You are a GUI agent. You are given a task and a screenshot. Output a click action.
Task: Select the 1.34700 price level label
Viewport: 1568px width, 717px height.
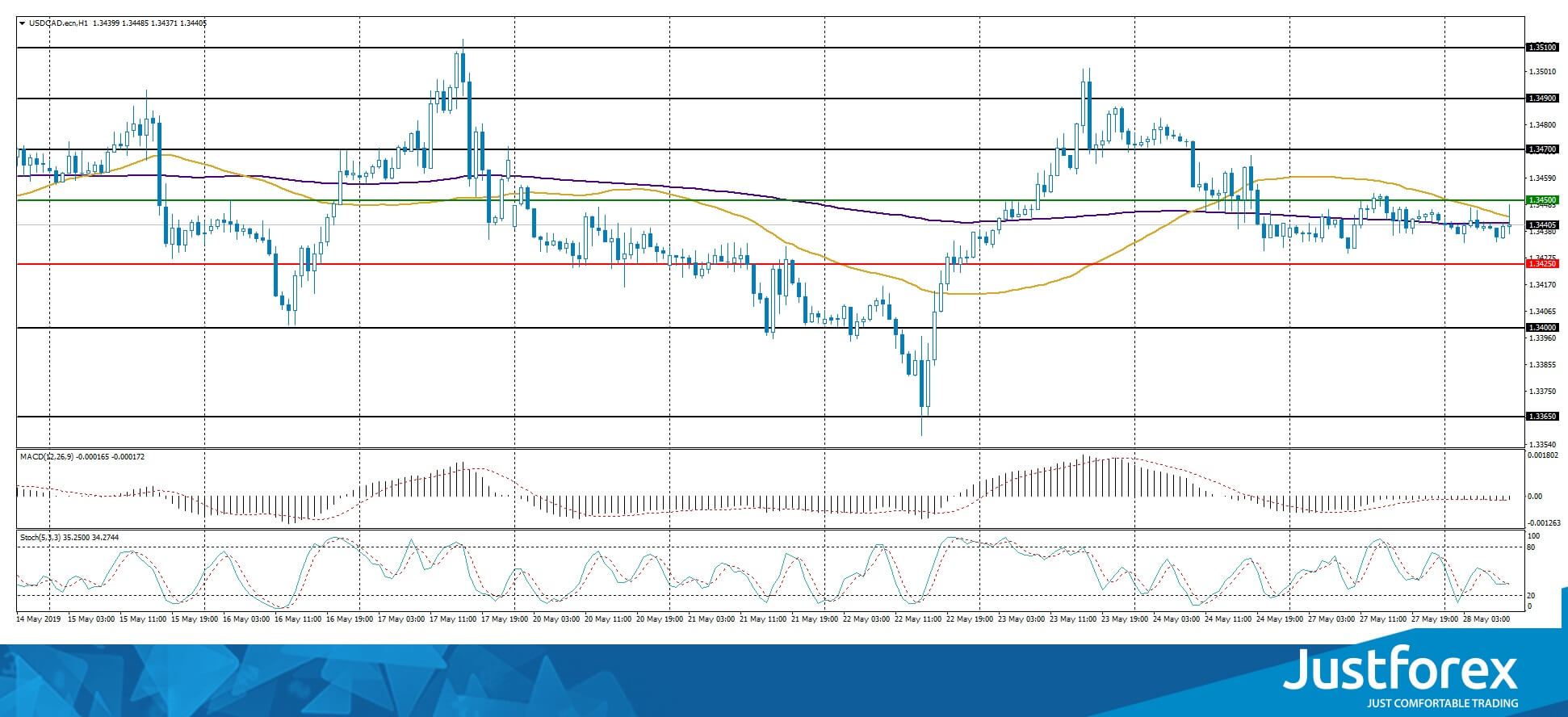coord(1541,149)
